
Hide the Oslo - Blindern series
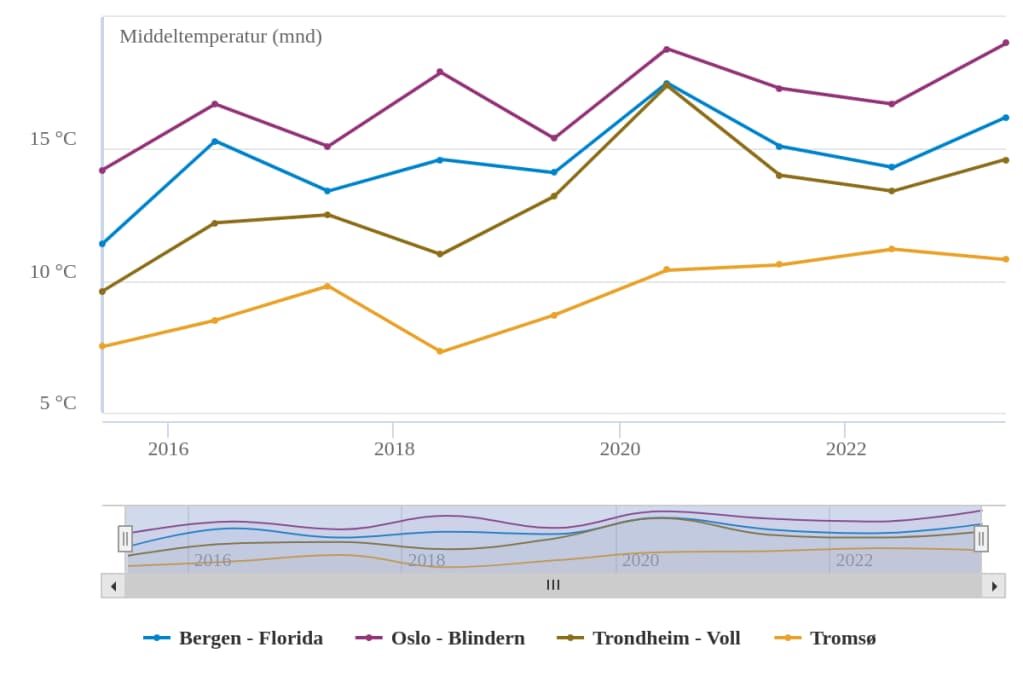[457, 638]
